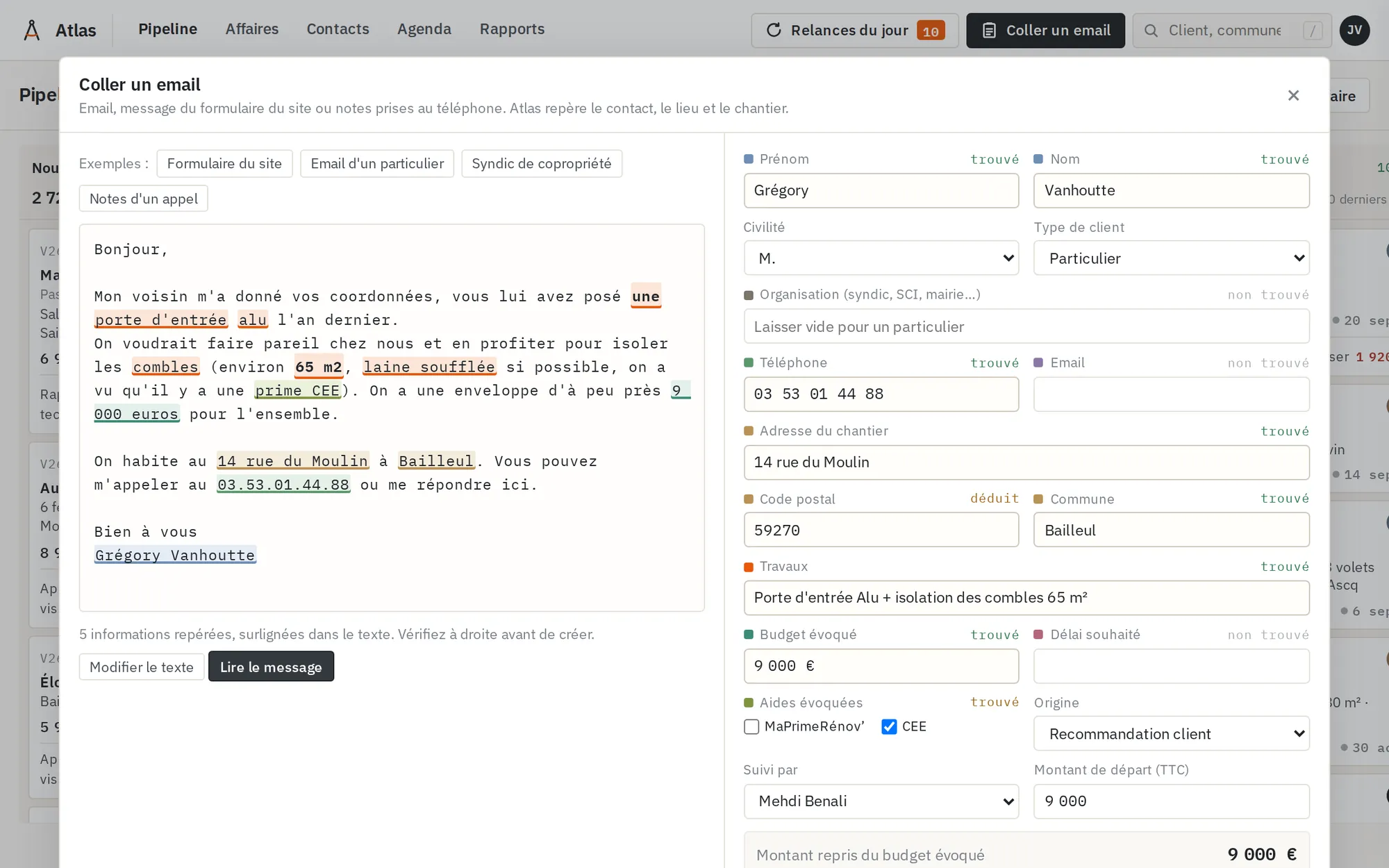1389x868 pixels.
Task: Open the Contacts tab
Action: [338, 29]
